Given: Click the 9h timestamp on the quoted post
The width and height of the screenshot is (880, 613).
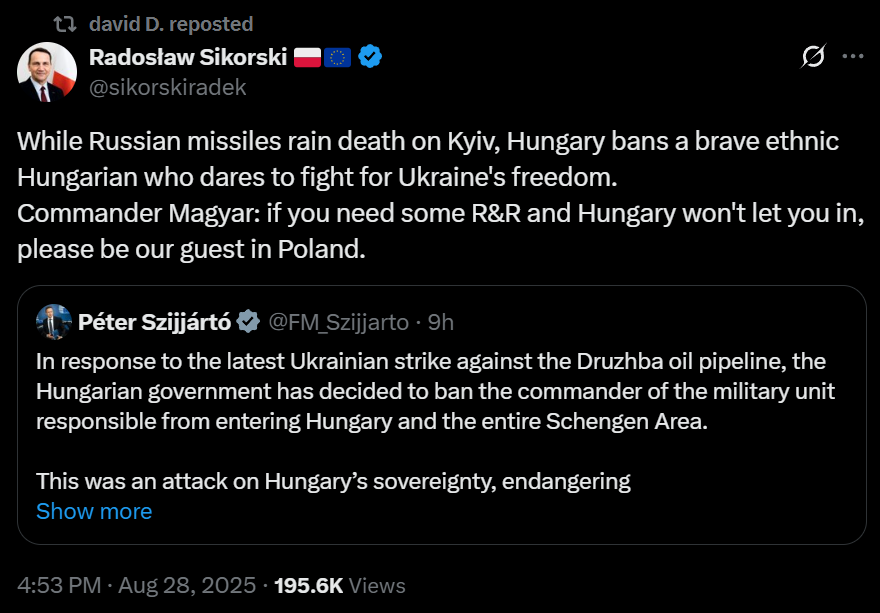Looking at the screenshot, I should 441,322.
